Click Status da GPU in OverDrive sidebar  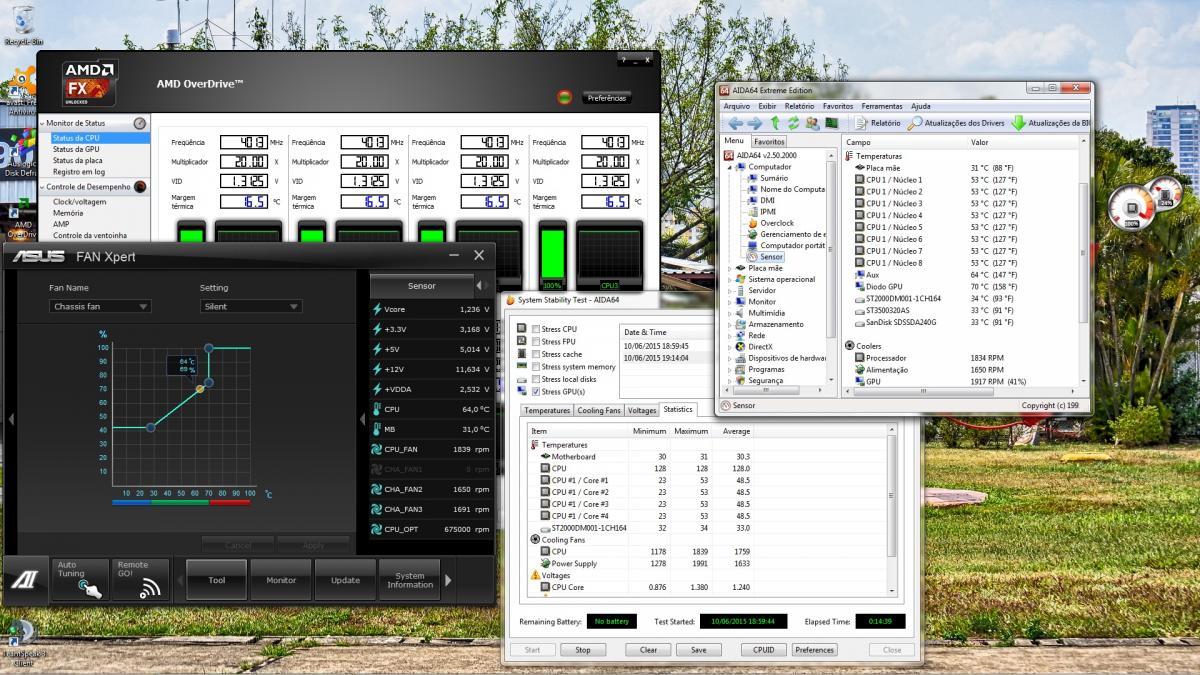(76, 149)
